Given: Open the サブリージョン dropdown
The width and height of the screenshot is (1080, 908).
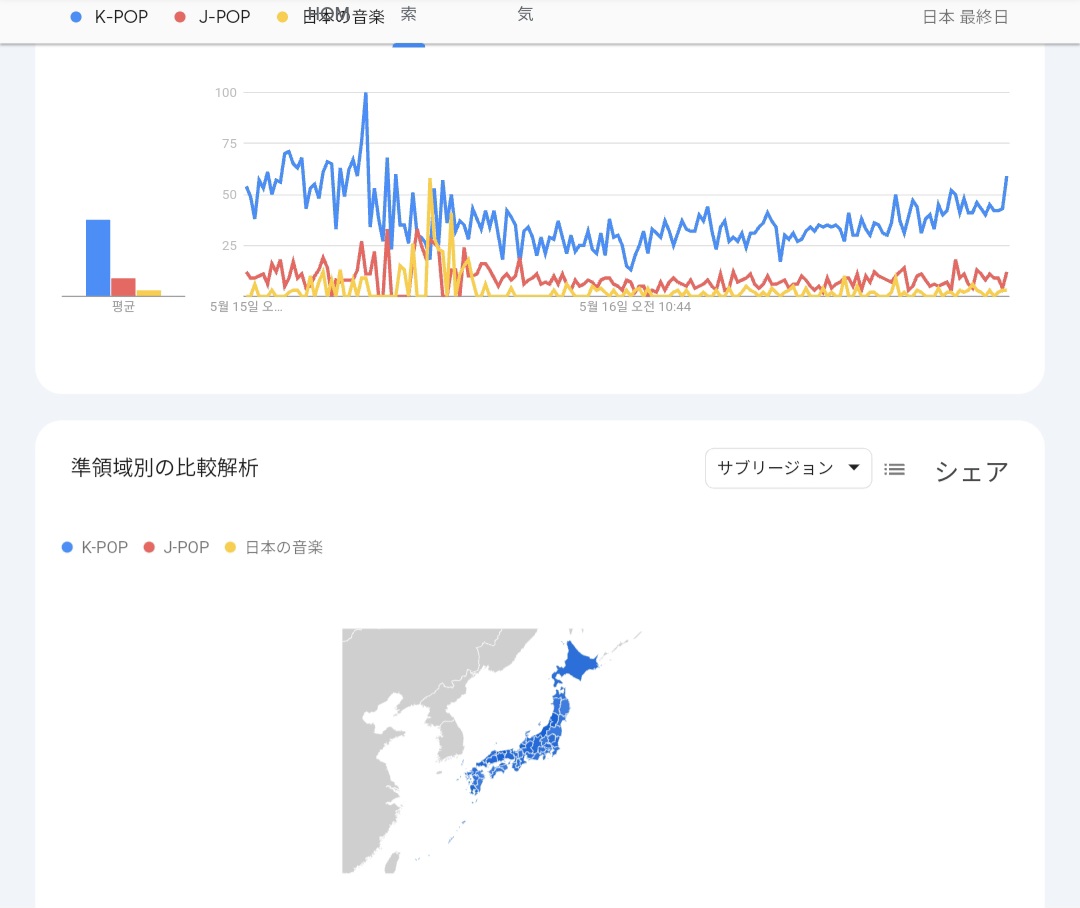Looking at the screenshot, I should pyautogui.click(x=788, y=468).
